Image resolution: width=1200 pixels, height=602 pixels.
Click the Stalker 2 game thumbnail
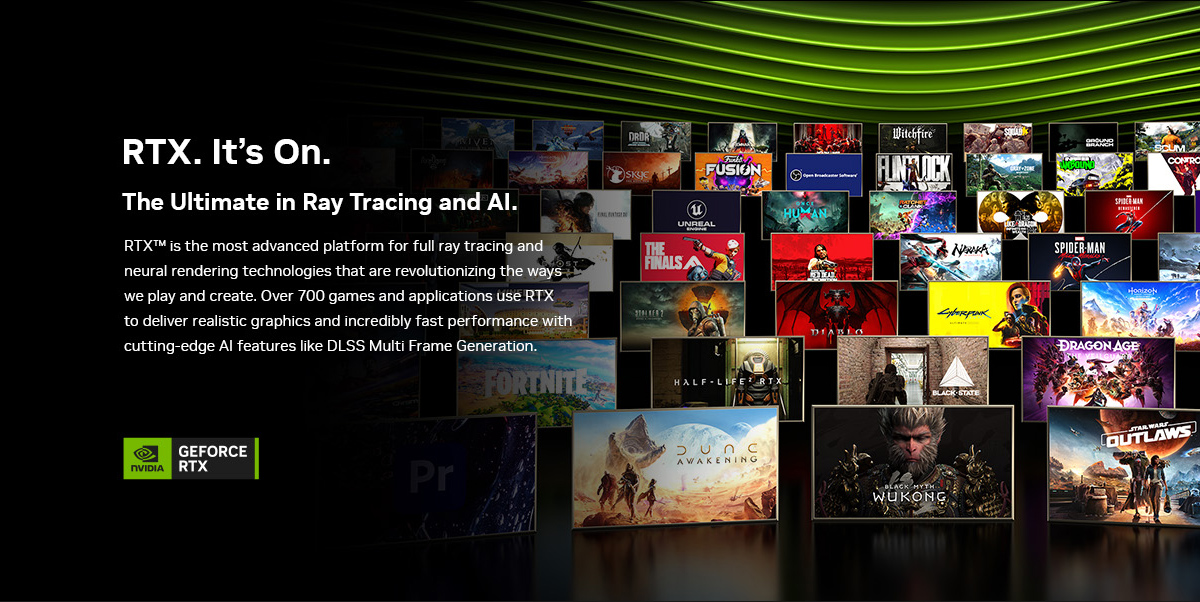pyautogui.click(x=682, y=315)
